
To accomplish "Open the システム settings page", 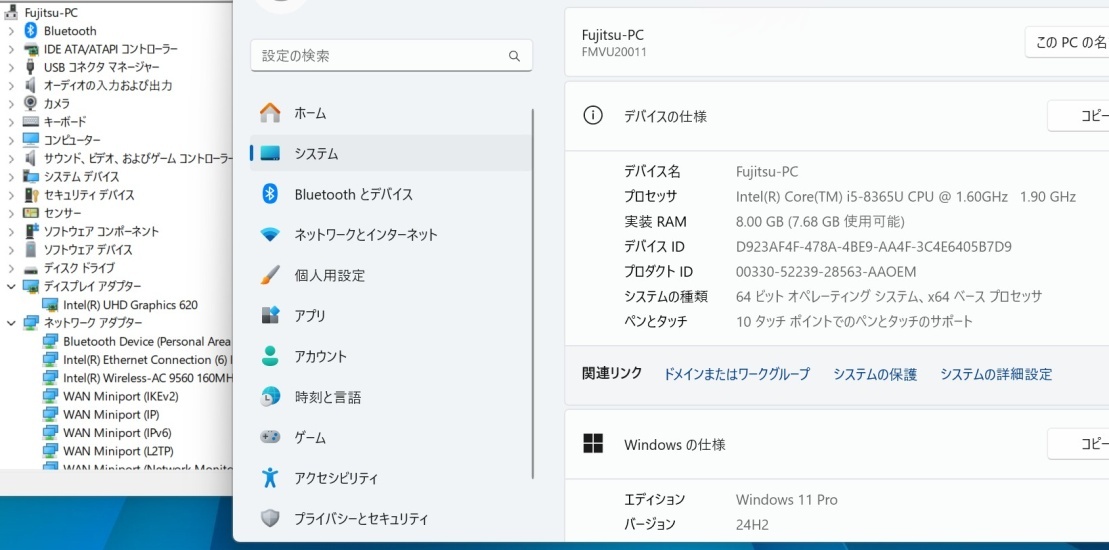I will [x=391, y=153].
